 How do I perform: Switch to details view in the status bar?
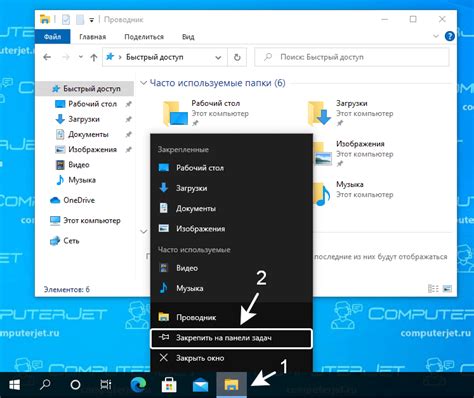[433, 289]
